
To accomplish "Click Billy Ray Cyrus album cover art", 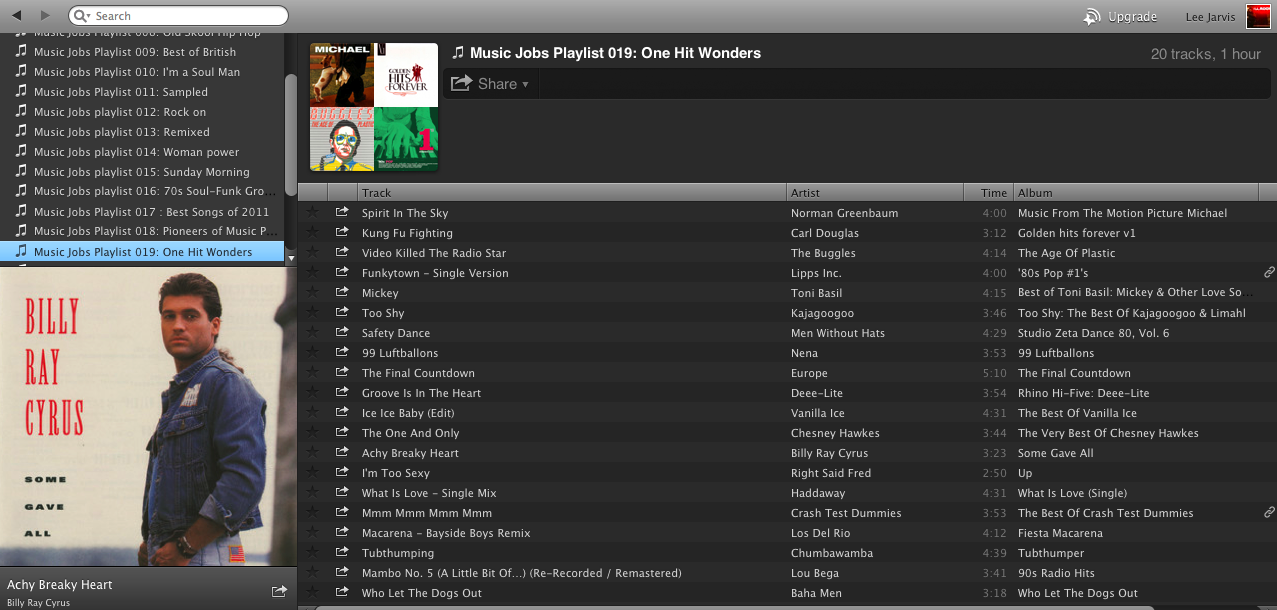I will (x=148, y=416).
